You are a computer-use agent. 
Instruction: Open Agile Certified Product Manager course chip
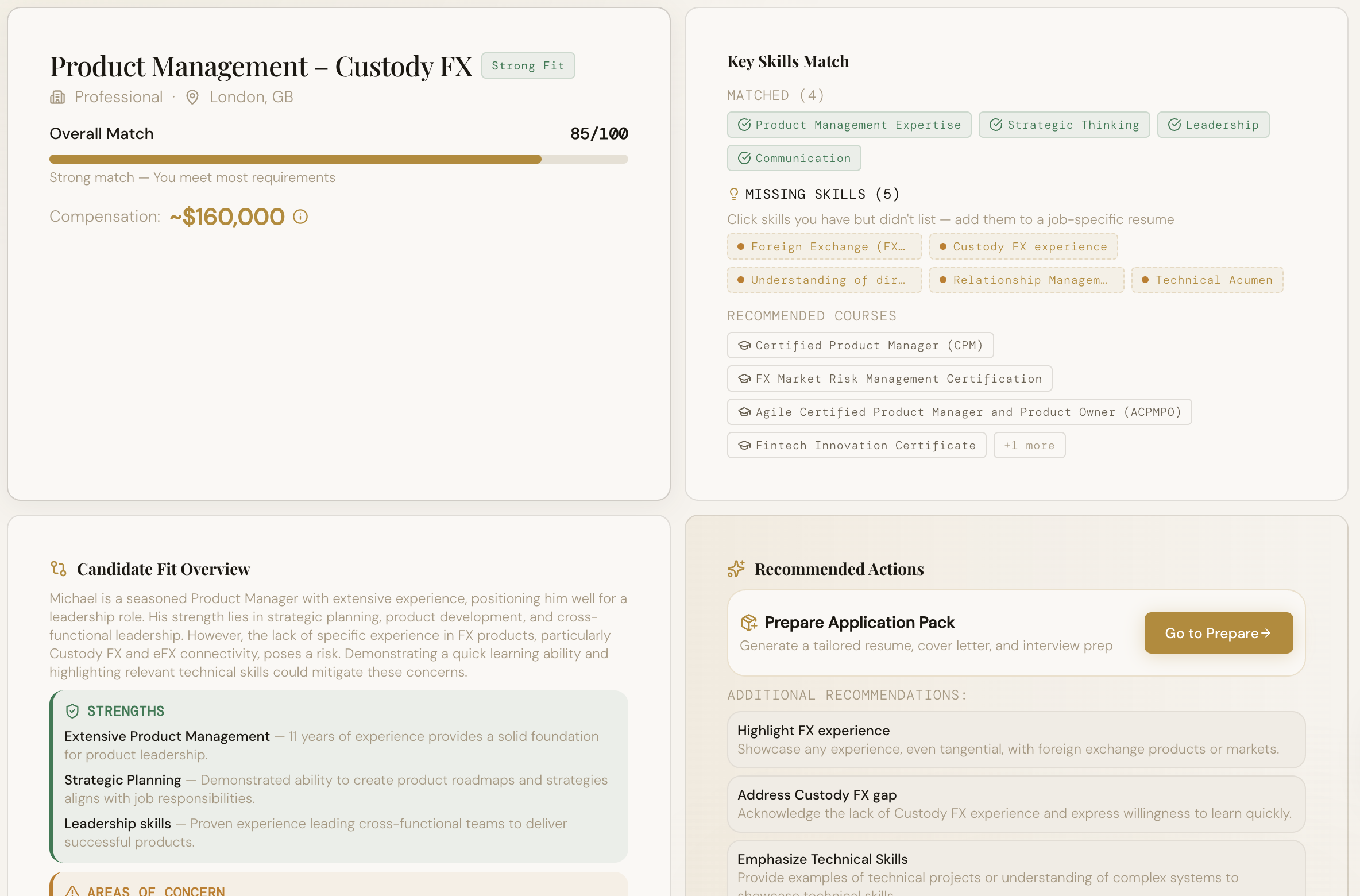(x=959, y=412)
